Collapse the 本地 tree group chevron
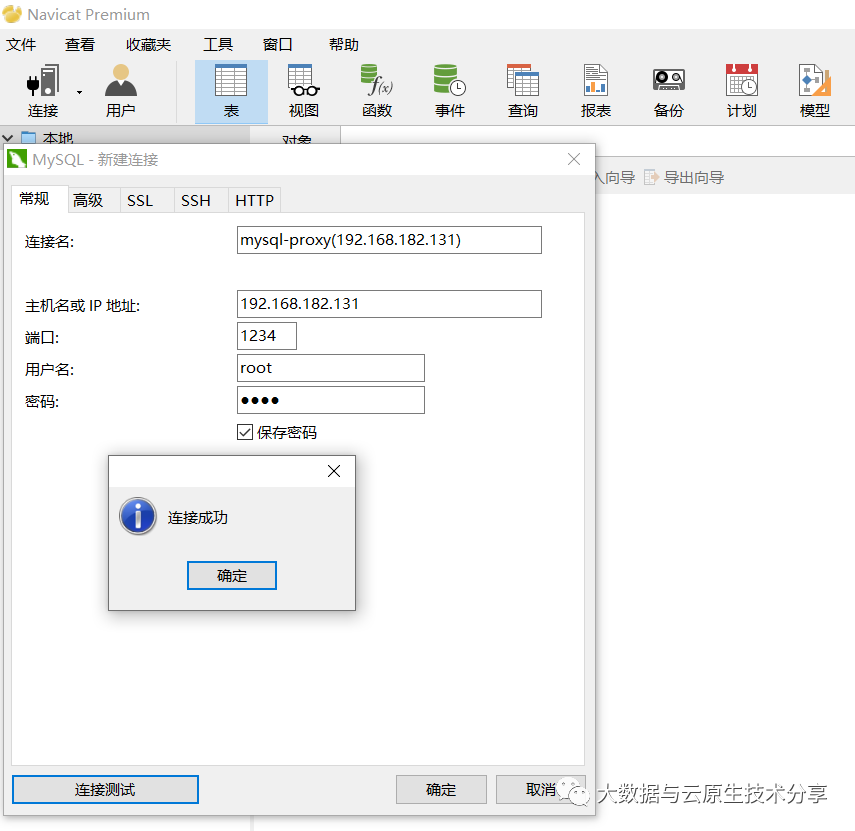Viewport: 855px width, 831px height. click(8, 138)
